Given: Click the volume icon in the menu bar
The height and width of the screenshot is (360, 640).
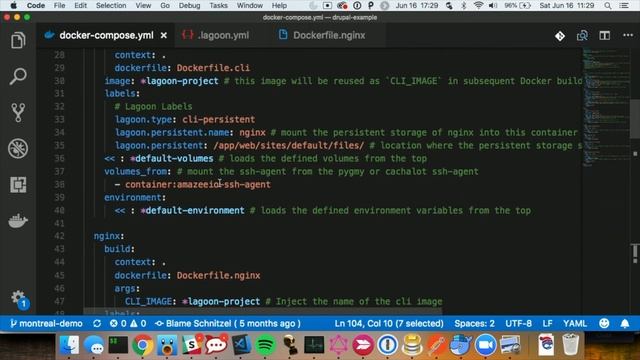Looking at the screenshot, I should click(493, 5).
